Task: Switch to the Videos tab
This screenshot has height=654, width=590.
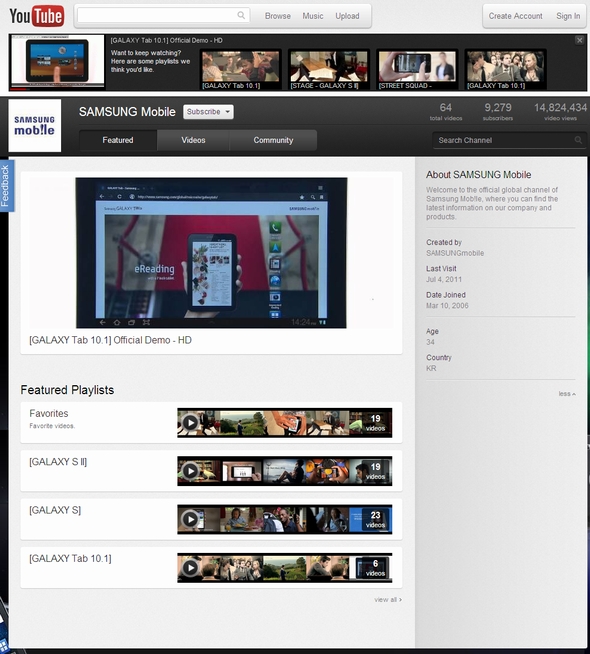Action: click(193, 140)
